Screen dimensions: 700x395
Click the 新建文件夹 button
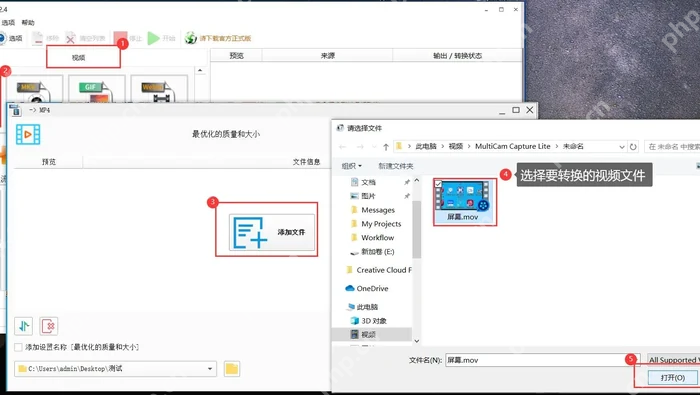[x=396, y=166]
